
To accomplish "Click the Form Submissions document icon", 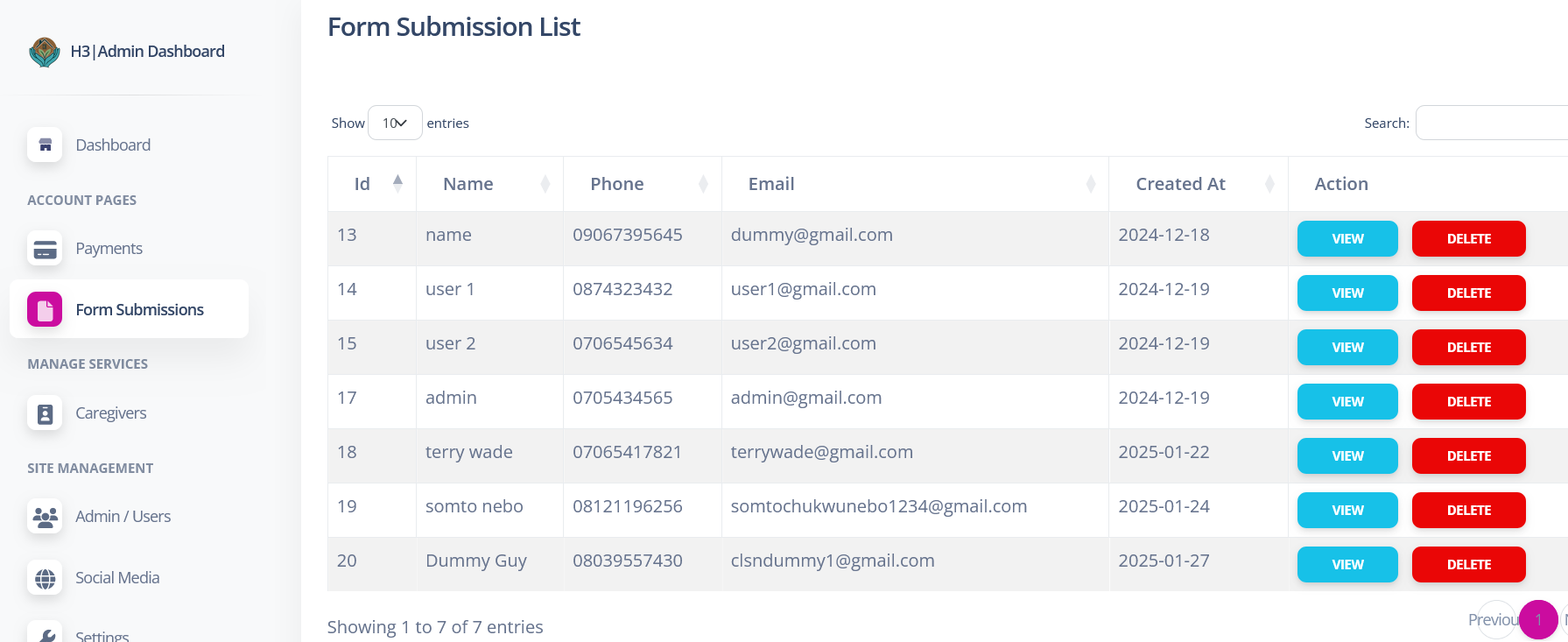I will pos(45,310).
